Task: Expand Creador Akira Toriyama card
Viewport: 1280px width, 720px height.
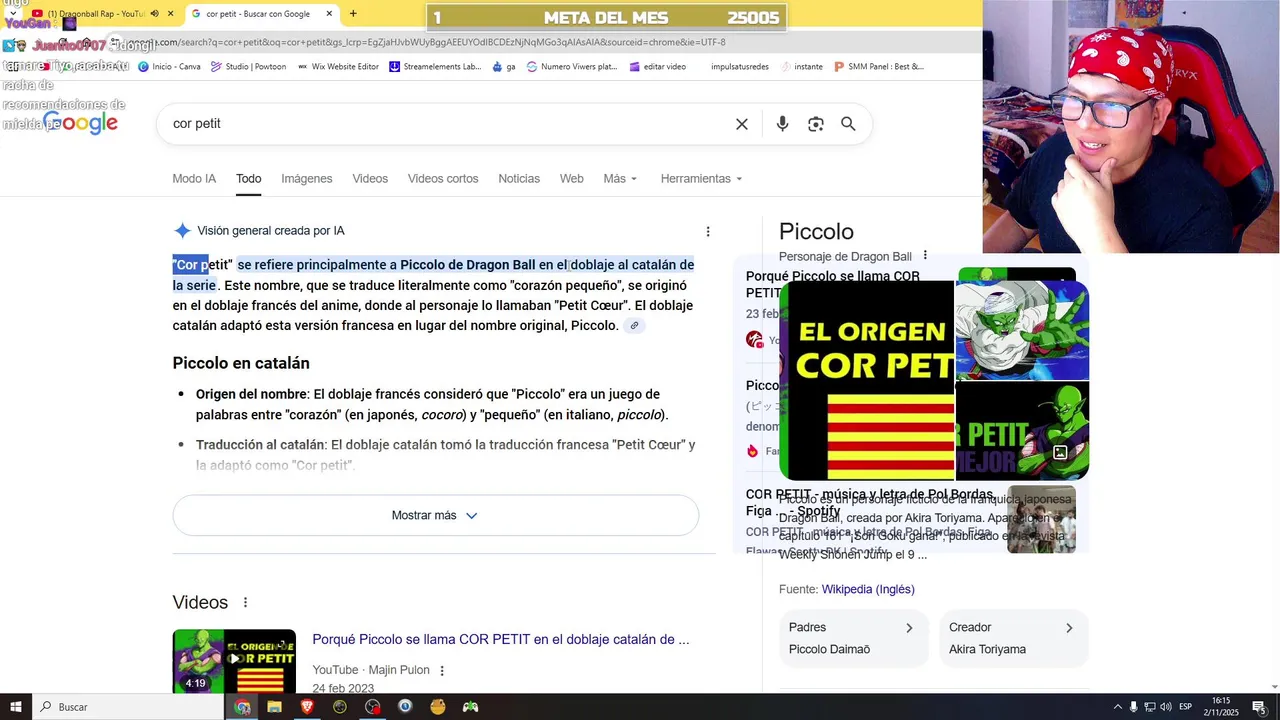Action: point(1013,638)
